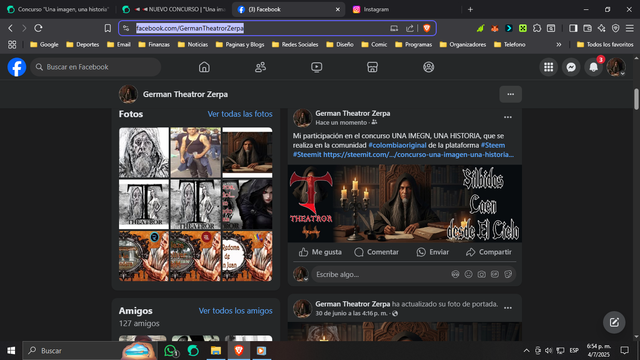Open the Marketplace icon
This screenshot has width=640, height=360.
(x=372, y=67)
